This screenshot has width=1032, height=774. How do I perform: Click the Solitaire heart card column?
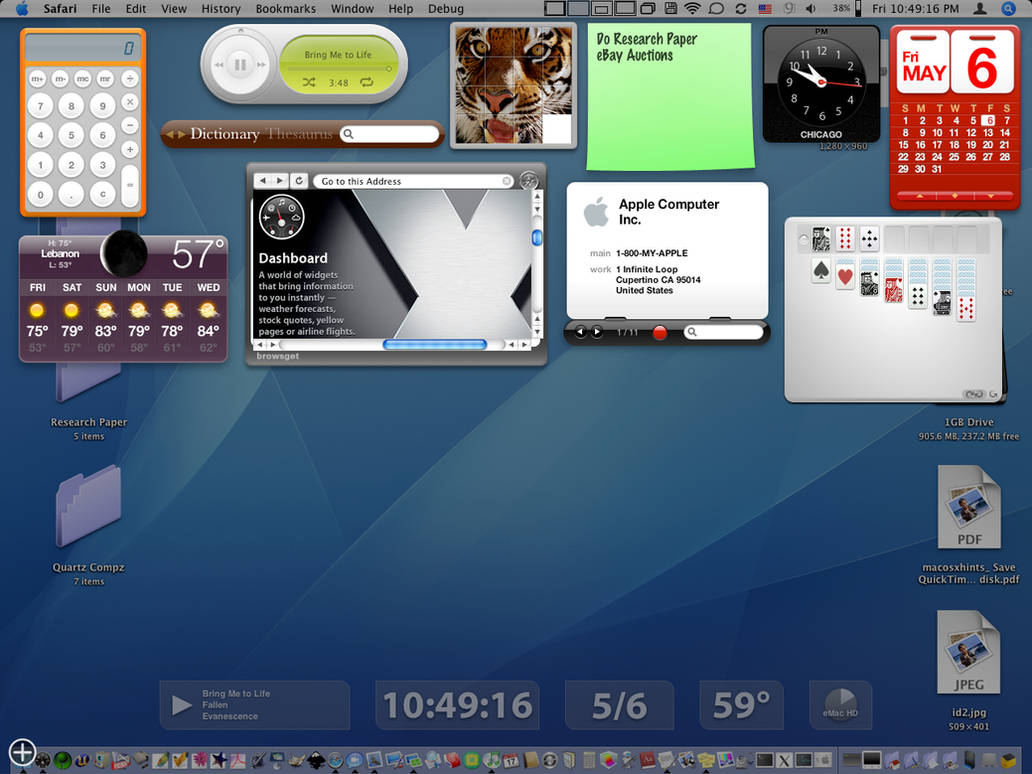click(846, 274)
